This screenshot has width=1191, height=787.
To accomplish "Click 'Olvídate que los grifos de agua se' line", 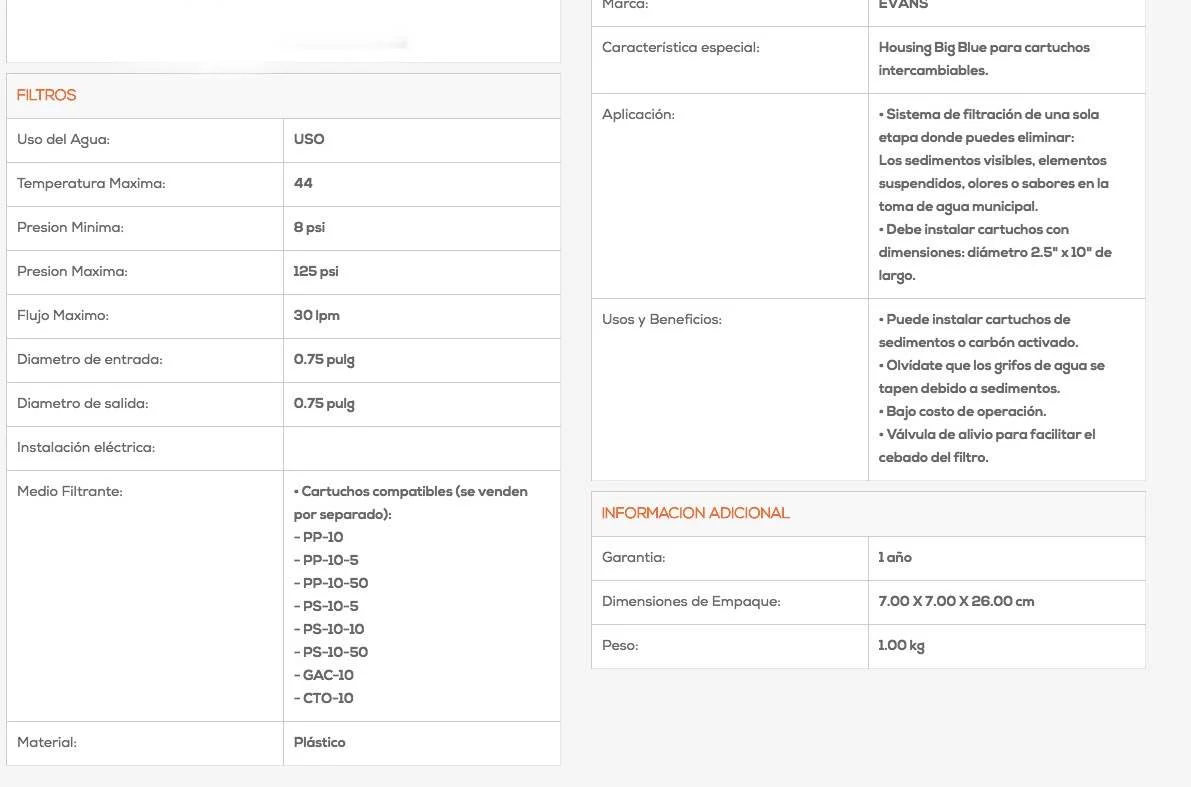I will point(996,365).
